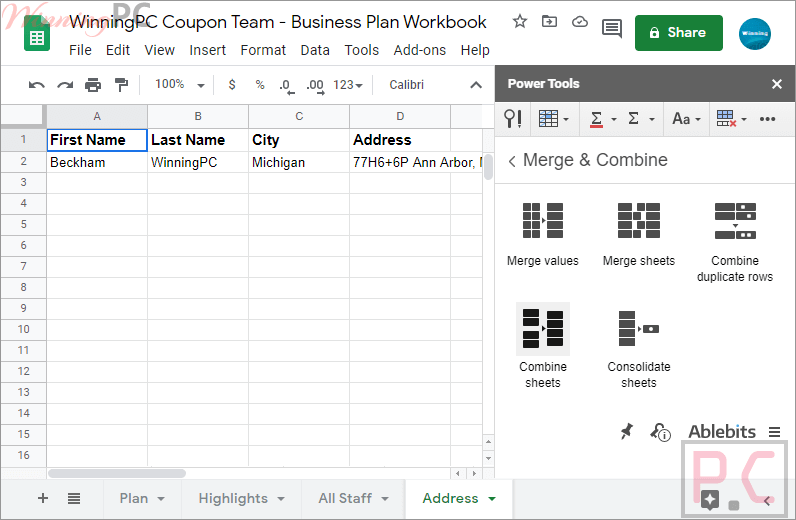Screen dimensions: 796x520
Task: Open the Merge values tool
Action: [x=543, y=235]
